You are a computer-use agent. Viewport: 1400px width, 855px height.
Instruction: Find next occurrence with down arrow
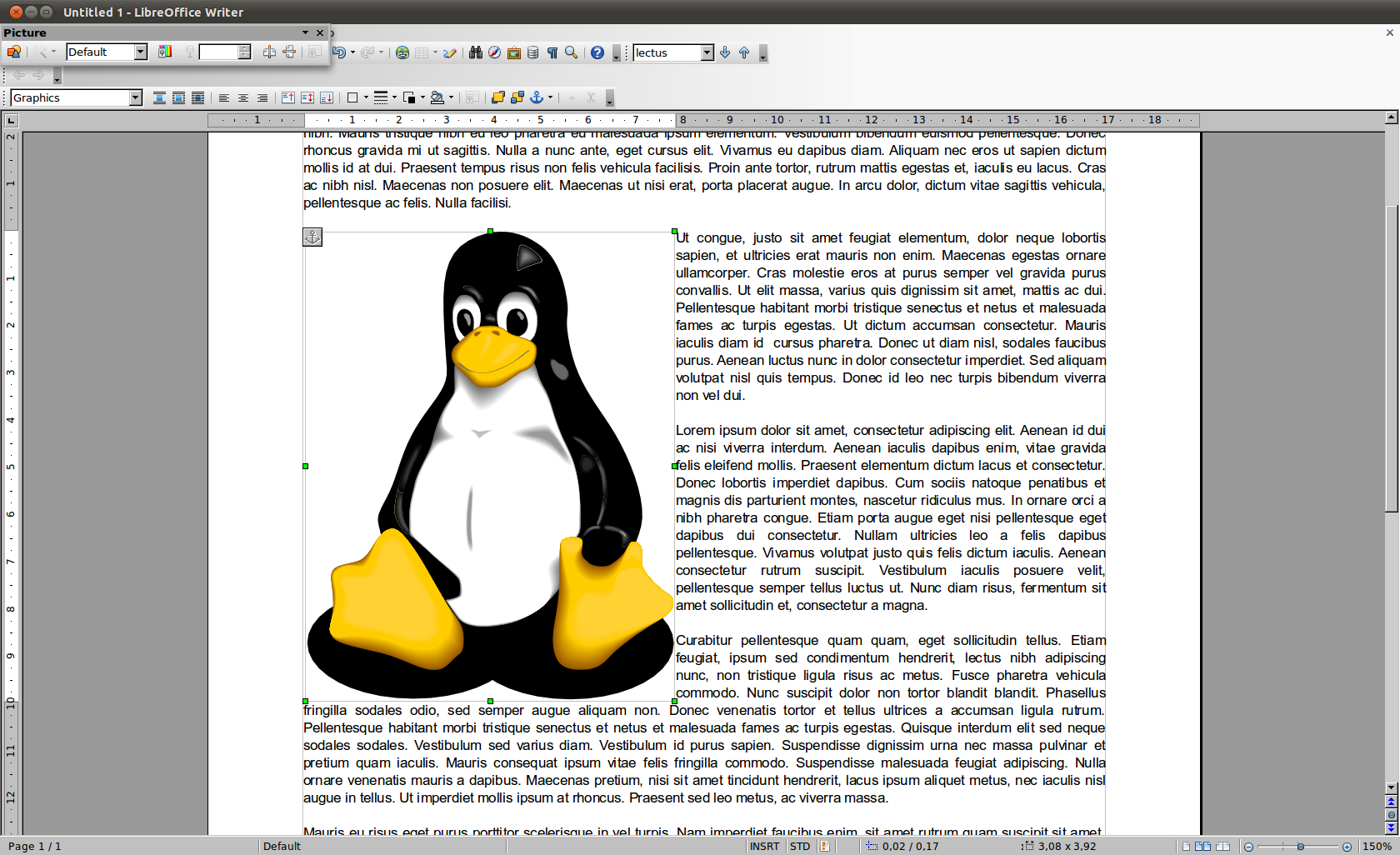point(725,52)
